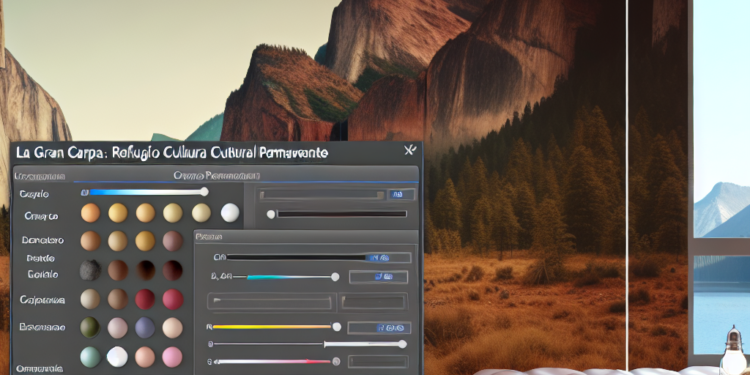Click the blue gradient slider handle

coord(204,192)
